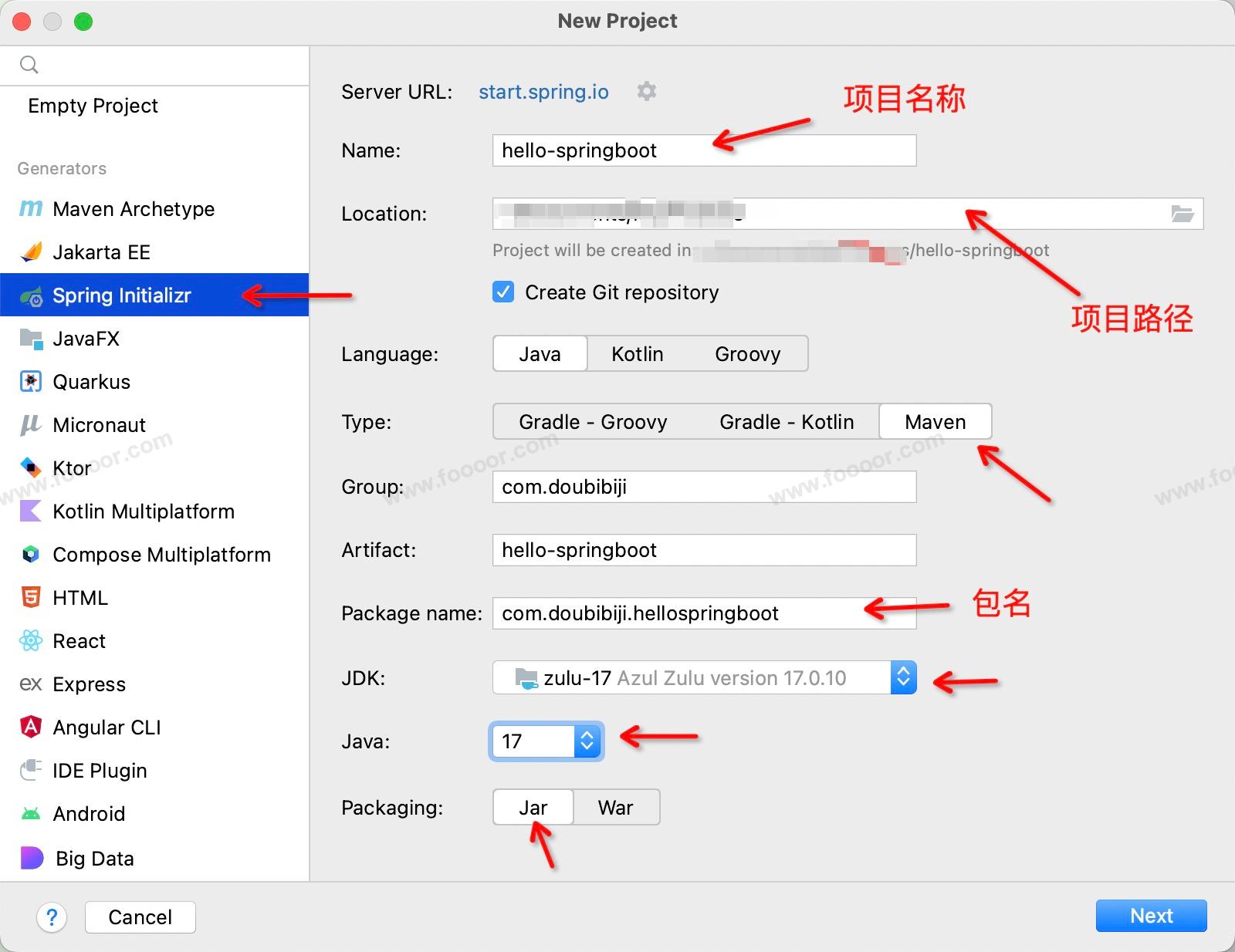Switch packaging to War
The width and height of the screenshot is (1235, 952).
pyautogui.click(x=615, y=808)
